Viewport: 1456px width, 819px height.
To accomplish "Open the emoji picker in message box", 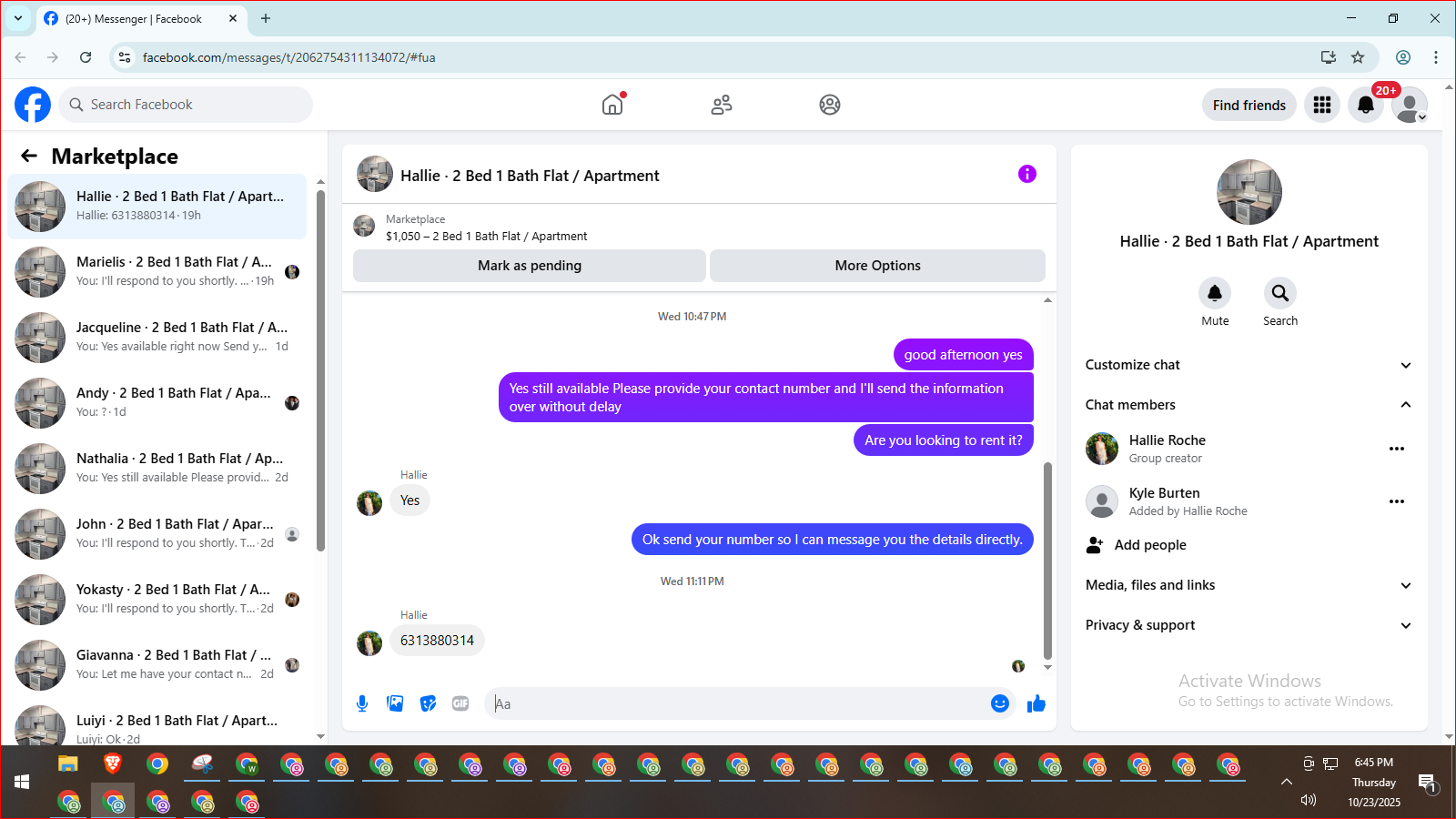I will click(x=1000, y=703).
